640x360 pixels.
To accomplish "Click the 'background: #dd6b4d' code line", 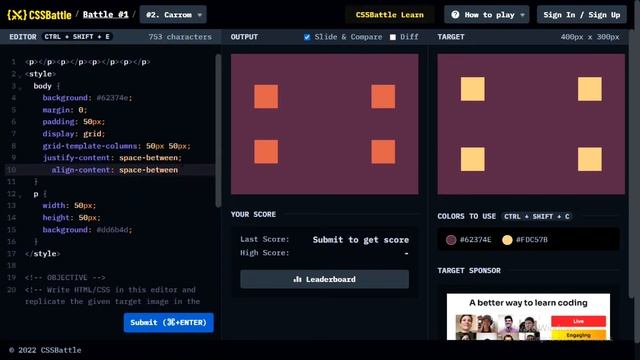I will 87,230.
